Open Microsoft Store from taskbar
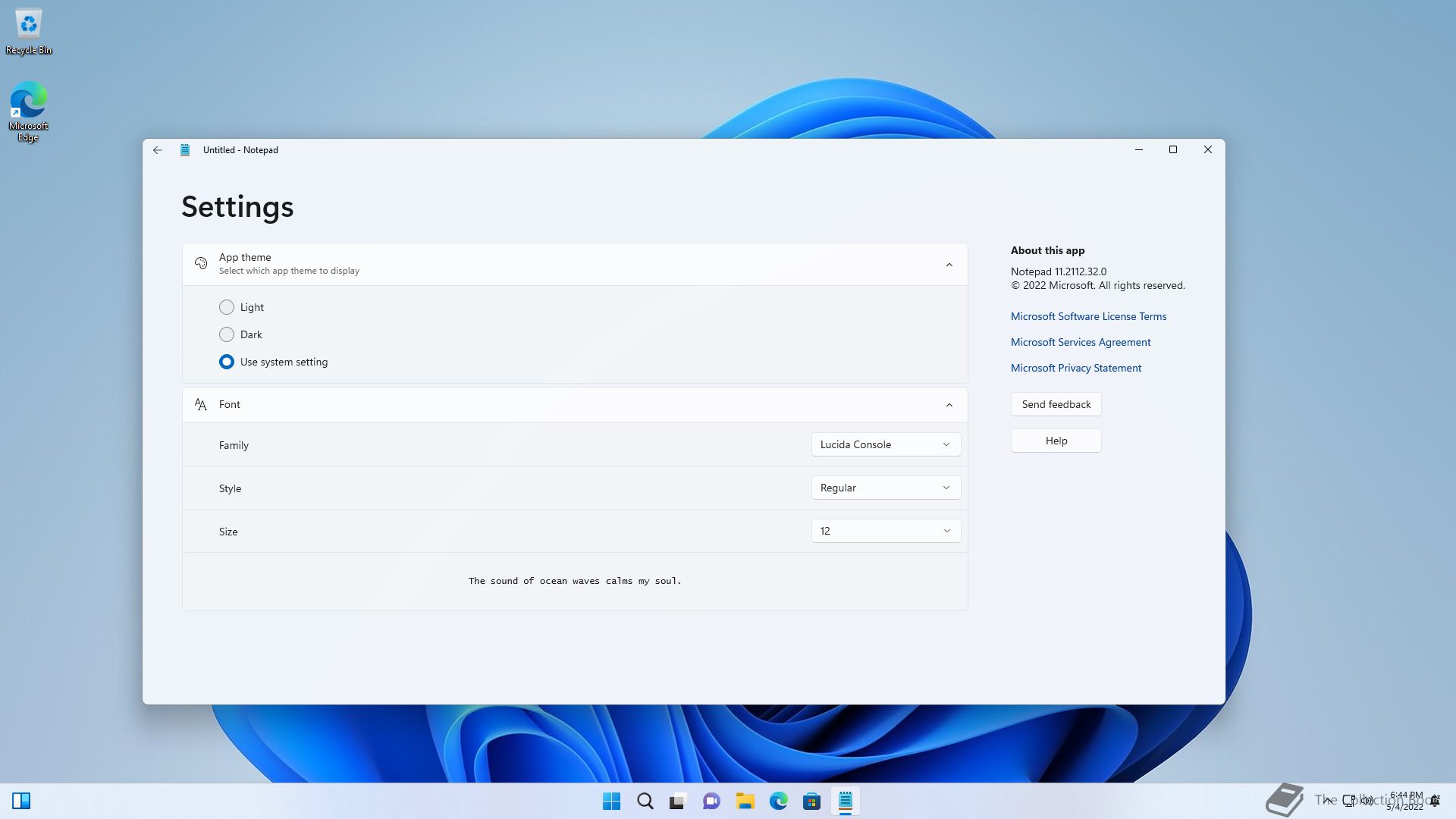Image resolution: width=1456 pixels, height=819 pixels. [x=812, y=801]
